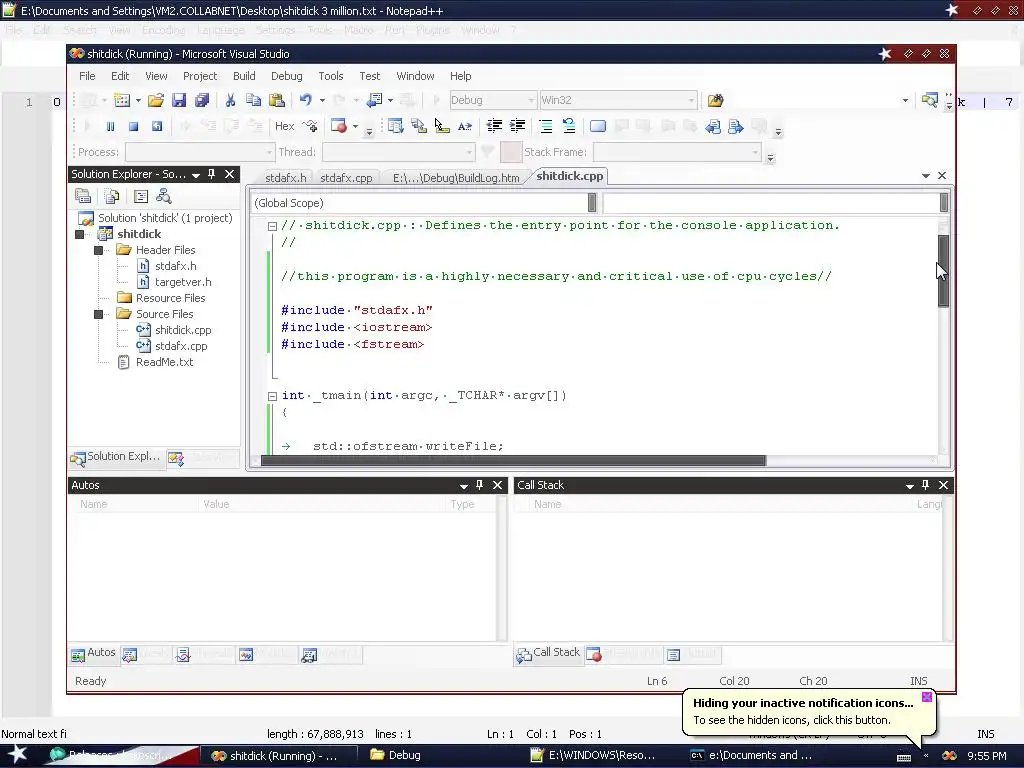Click the taskbar clock showing 9:55 PM

[x=986, y=756]
